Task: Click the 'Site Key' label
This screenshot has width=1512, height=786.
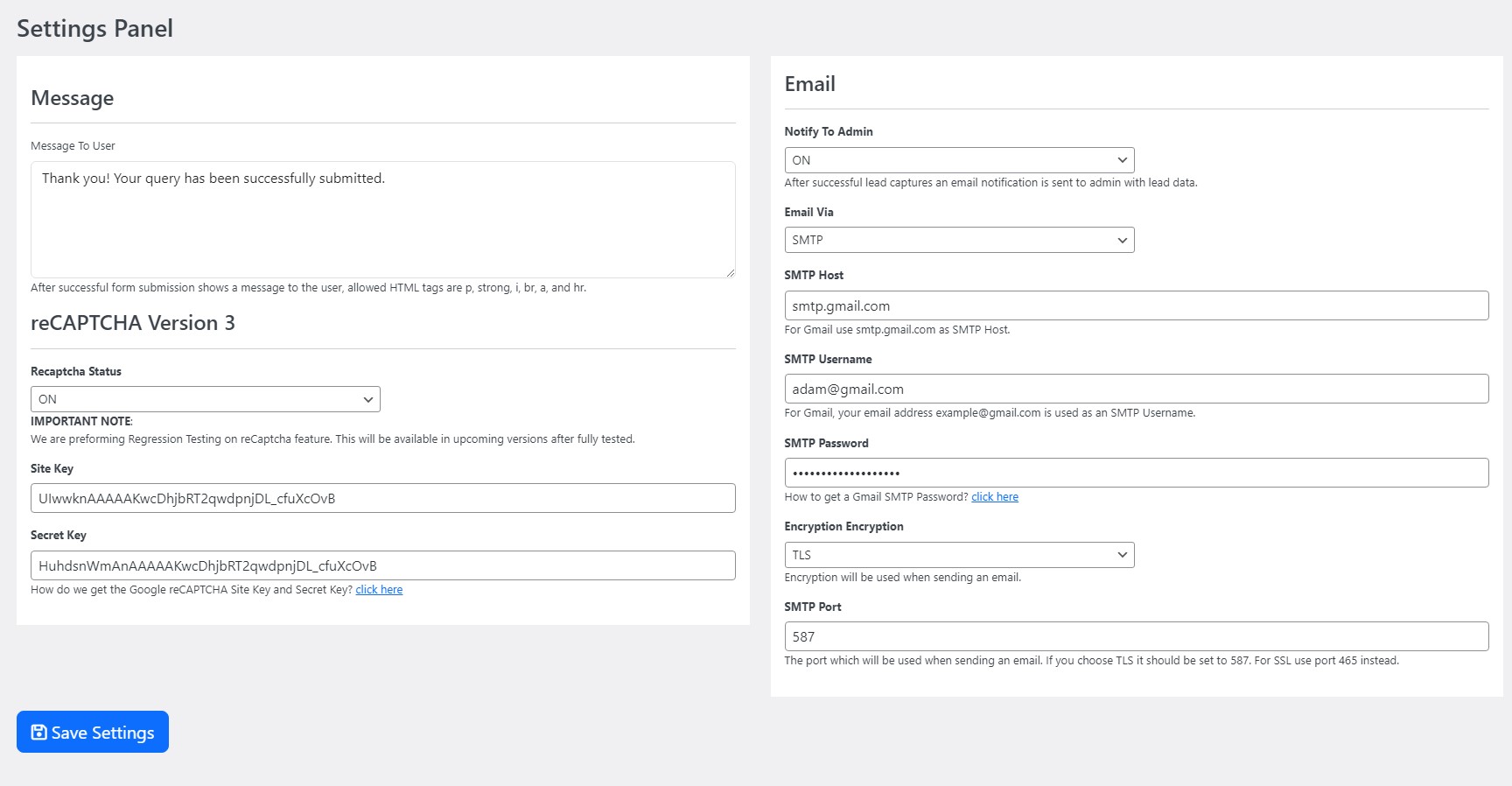Action: click(x=52, y=469)
